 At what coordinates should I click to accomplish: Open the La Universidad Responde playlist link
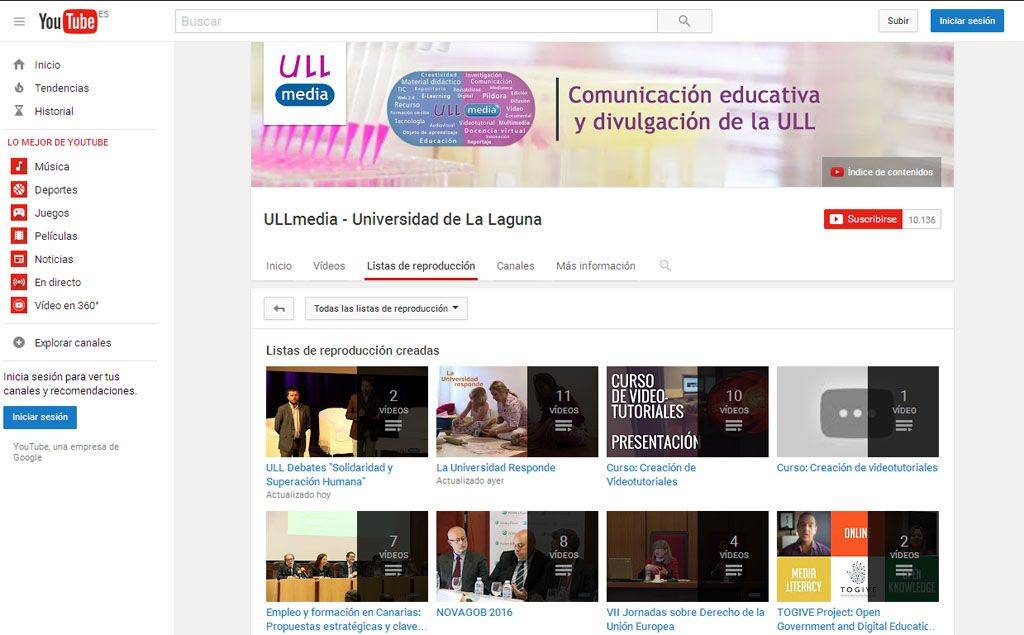point(495,468)
